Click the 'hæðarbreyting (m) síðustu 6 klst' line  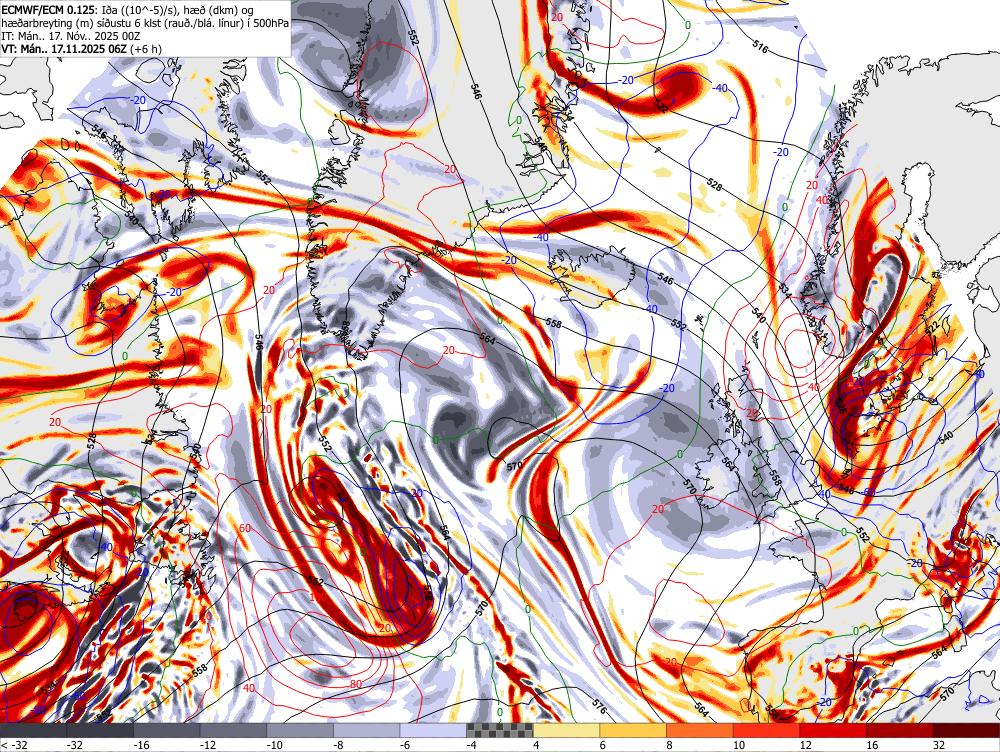[x=144, y=22]
